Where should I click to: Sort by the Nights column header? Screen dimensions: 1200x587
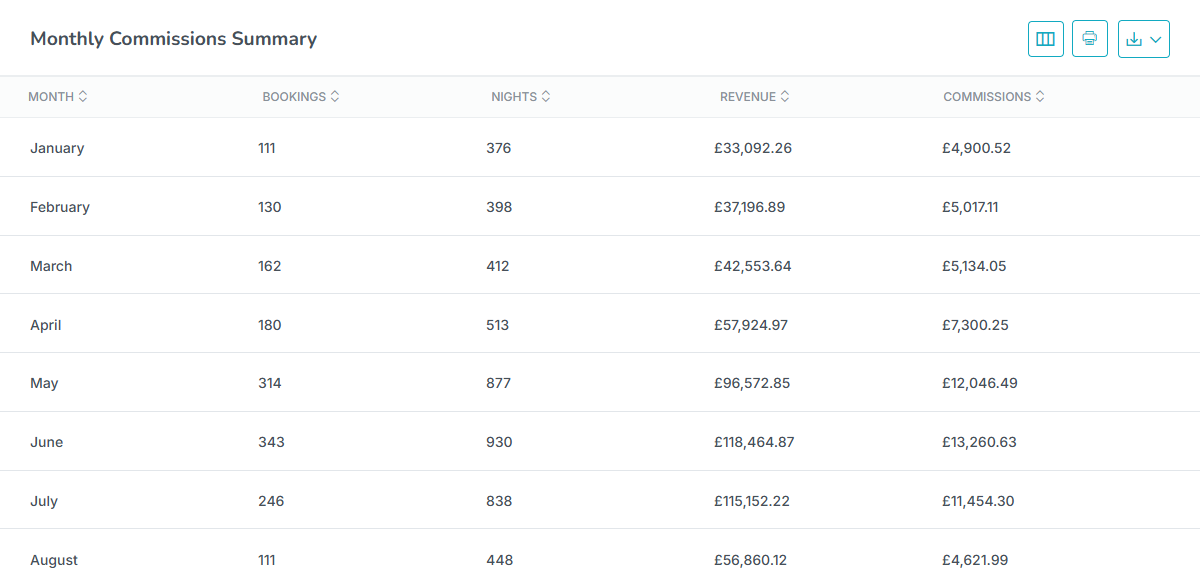(521, 97)
